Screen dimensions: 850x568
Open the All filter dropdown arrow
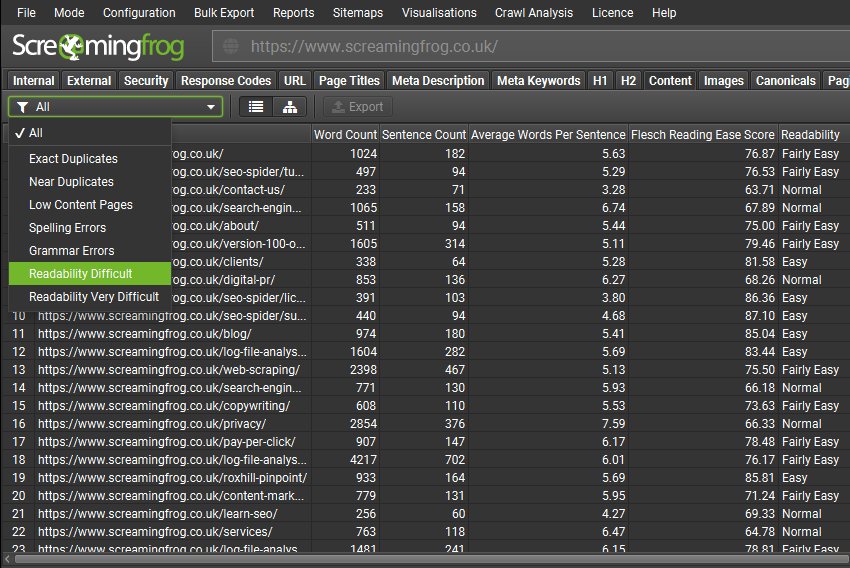pyautogui.click(x=210, y=107)
